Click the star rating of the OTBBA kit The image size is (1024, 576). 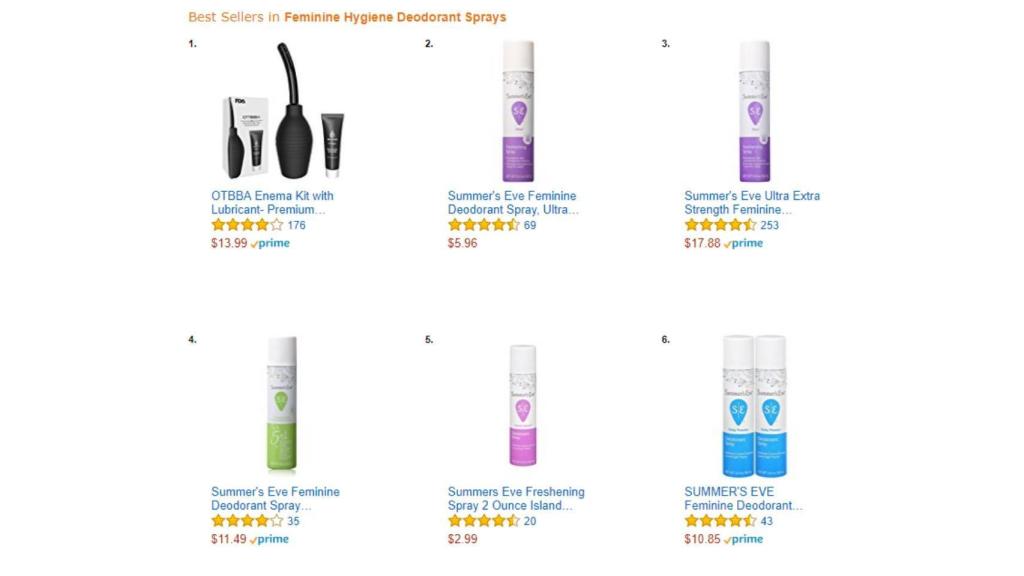(x=247, y=225)
